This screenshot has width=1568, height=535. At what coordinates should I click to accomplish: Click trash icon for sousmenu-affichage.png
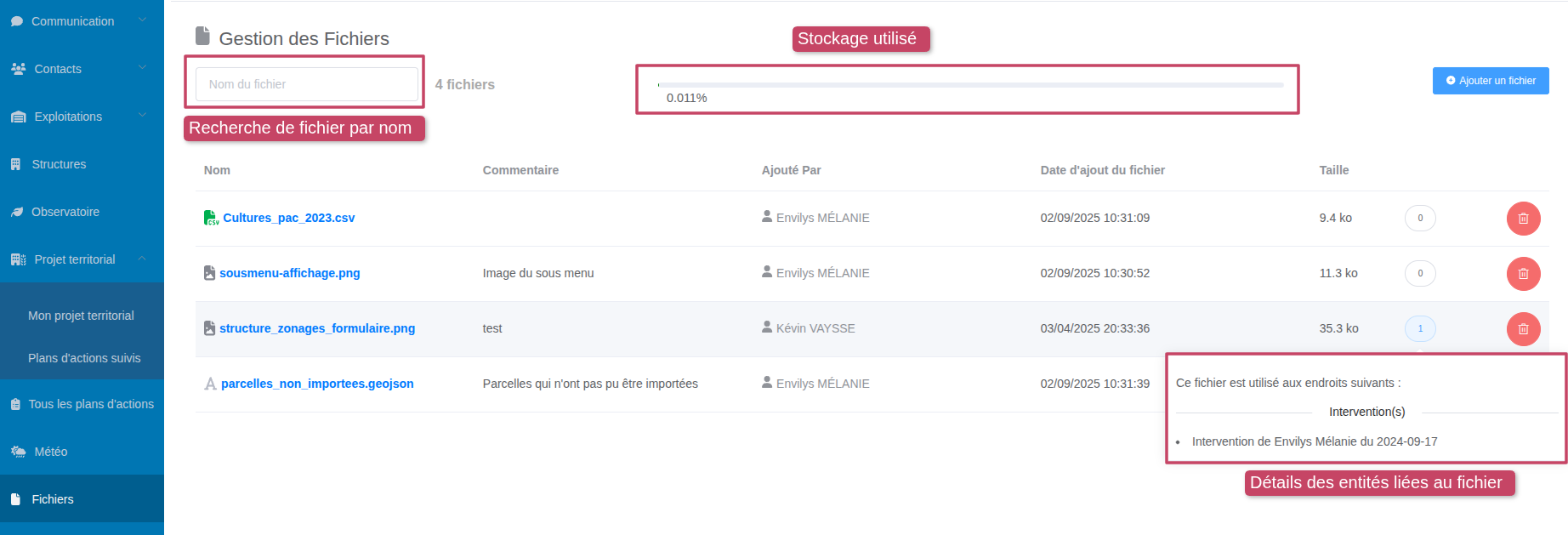pos(1523,274)
